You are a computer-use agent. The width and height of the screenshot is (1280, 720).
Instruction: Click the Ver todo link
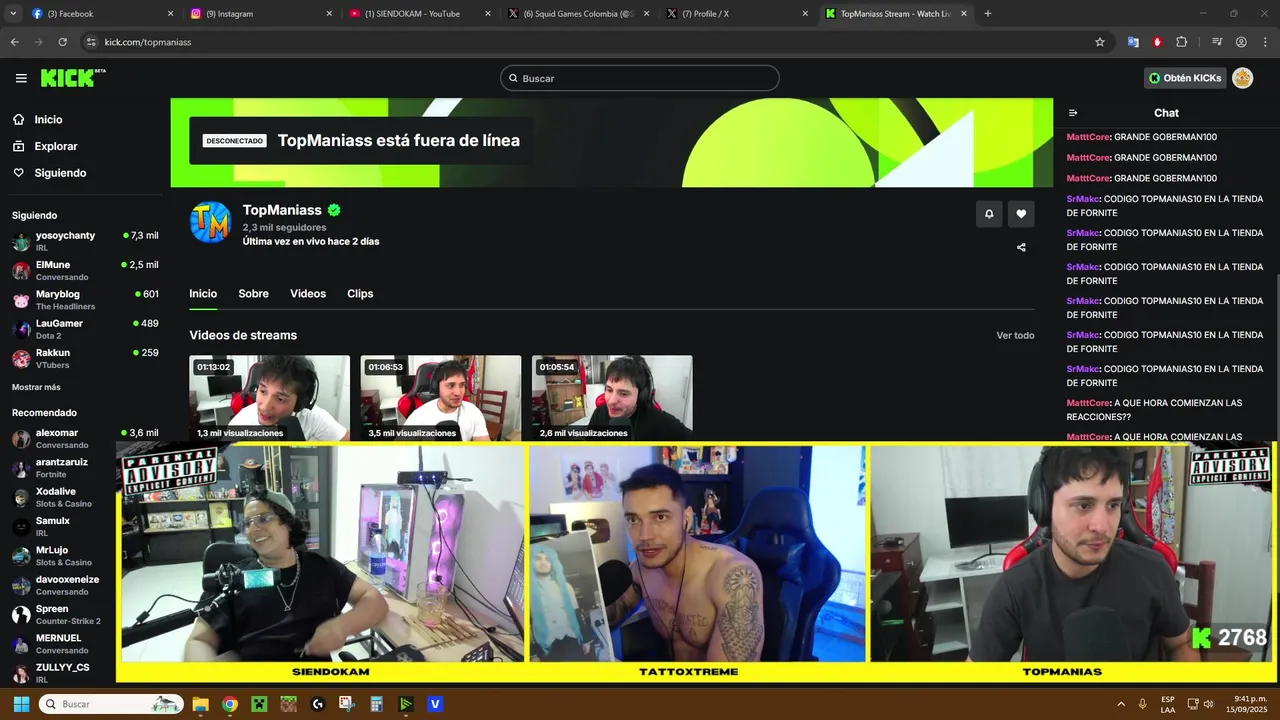1015,336
